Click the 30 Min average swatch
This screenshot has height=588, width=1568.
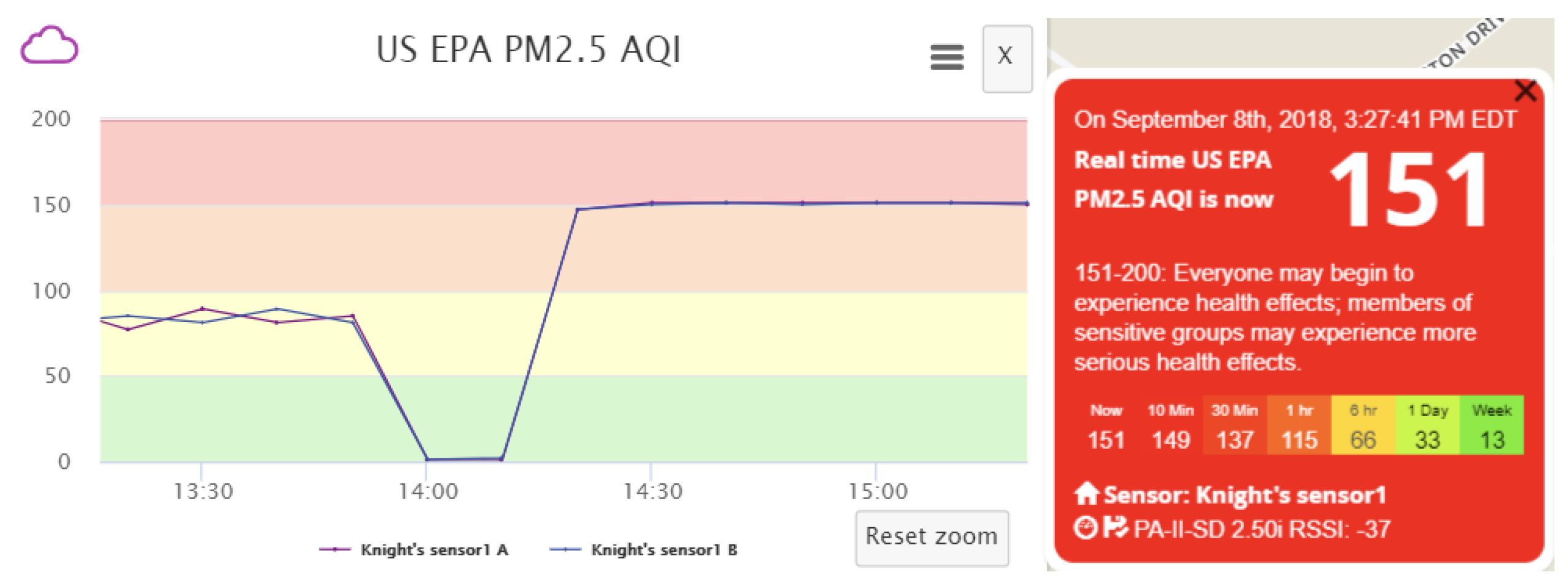(1234, 426)
